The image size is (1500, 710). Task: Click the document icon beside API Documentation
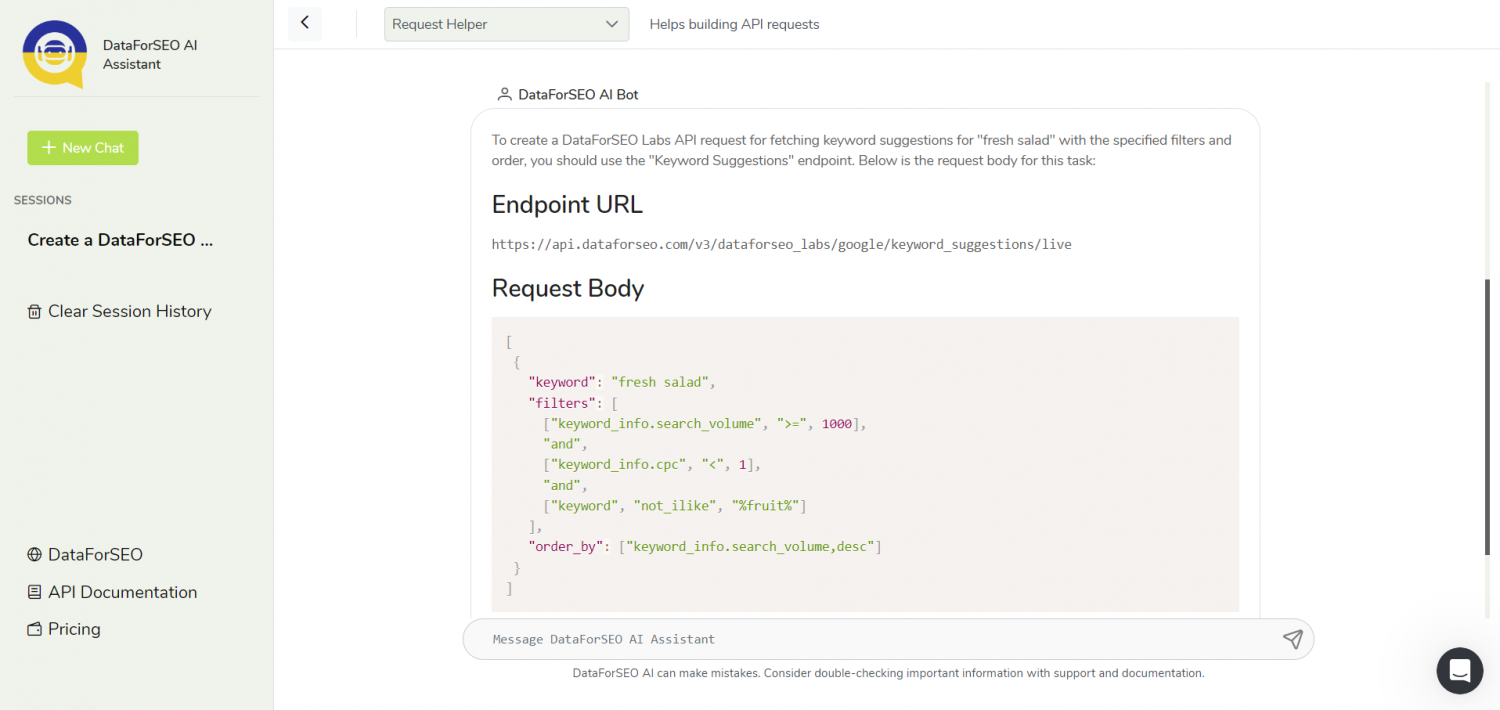coord(34,592)
